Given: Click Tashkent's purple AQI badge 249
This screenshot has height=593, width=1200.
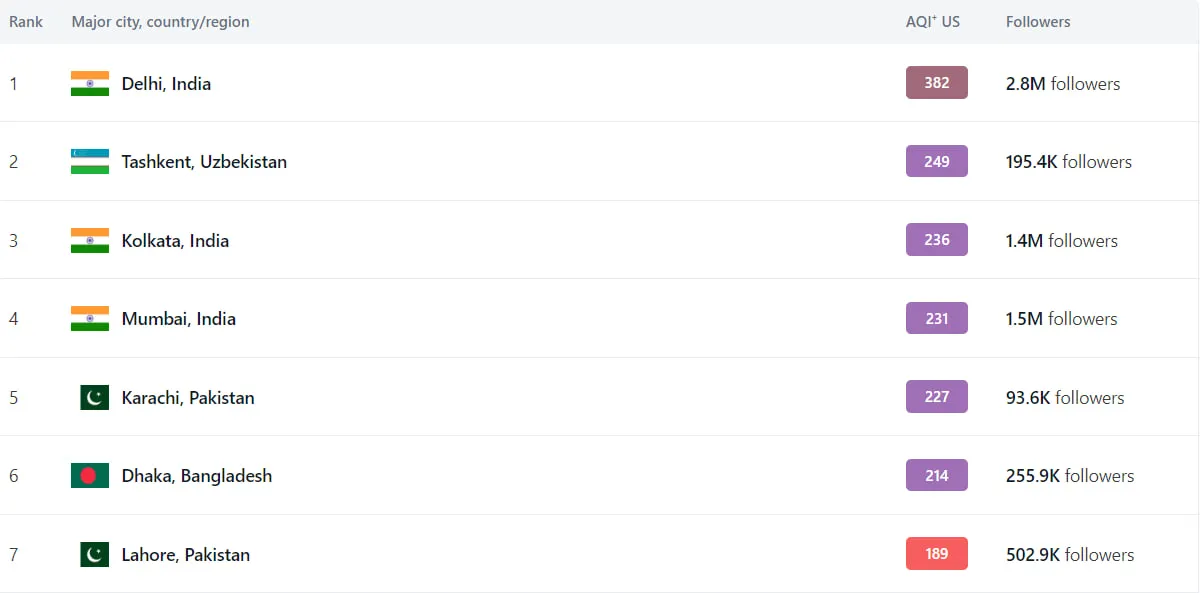Looking at the screenshot, I should (x=937, y=161).
